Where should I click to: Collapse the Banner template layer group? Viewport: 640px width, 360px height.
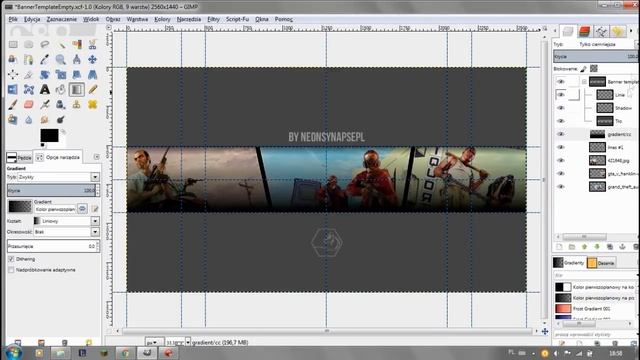click(584, 82)
